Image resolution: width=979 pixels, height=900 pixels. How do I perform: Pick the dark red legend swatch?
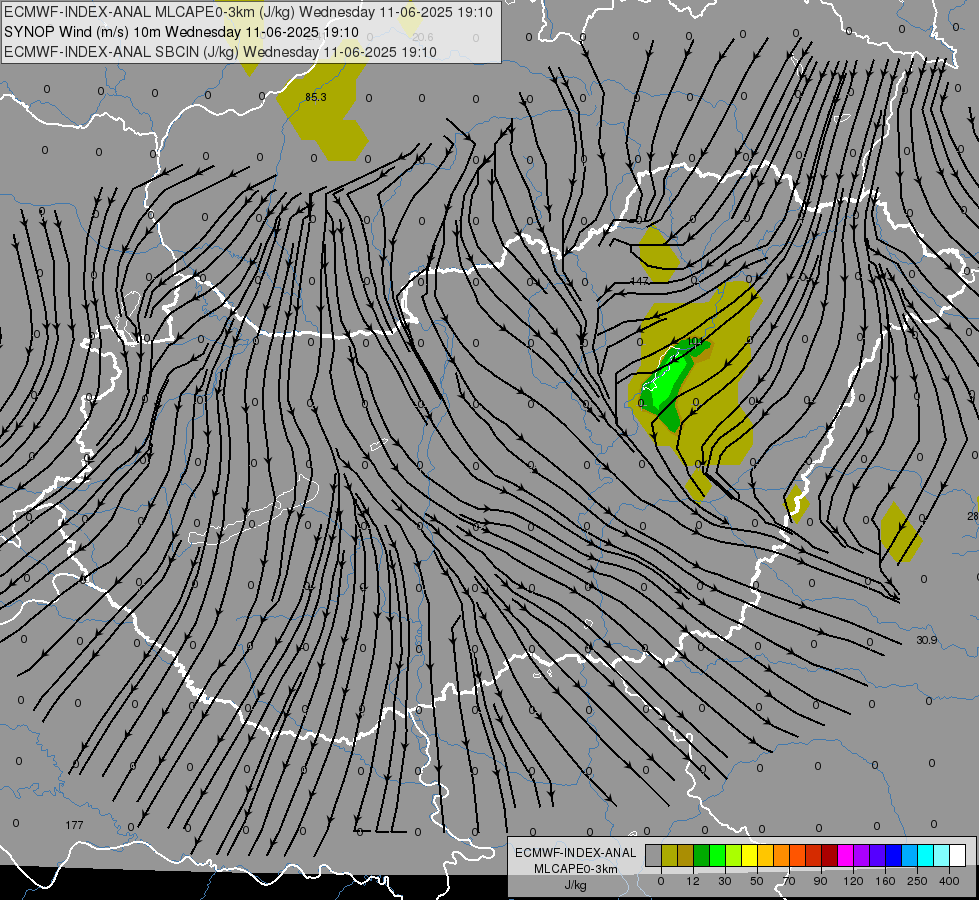click(830, 855)
